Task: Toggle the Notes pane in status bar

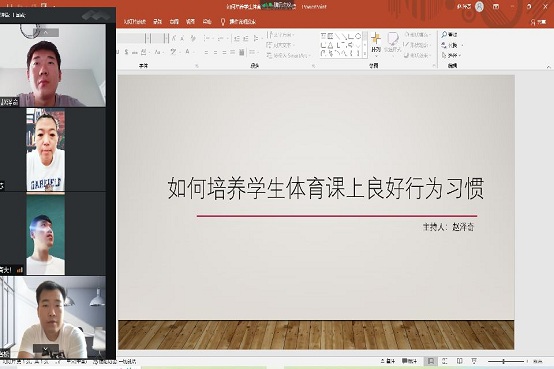Action: 388,361
